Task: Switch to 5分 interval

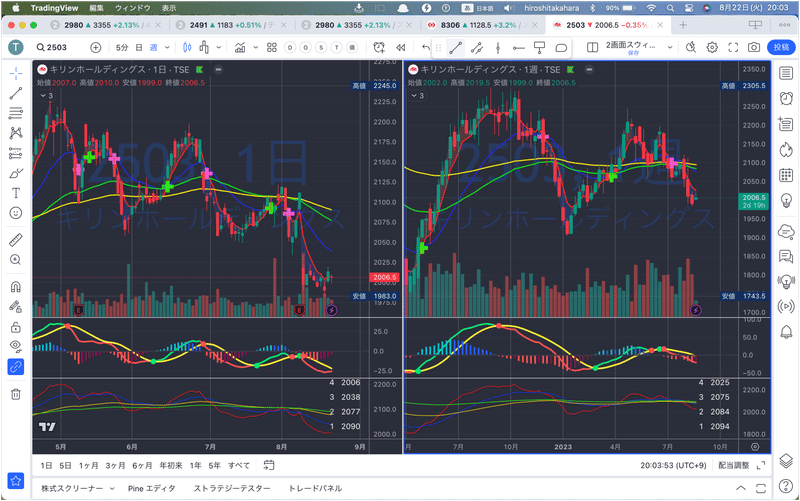Action: click(x=122, y=47)
